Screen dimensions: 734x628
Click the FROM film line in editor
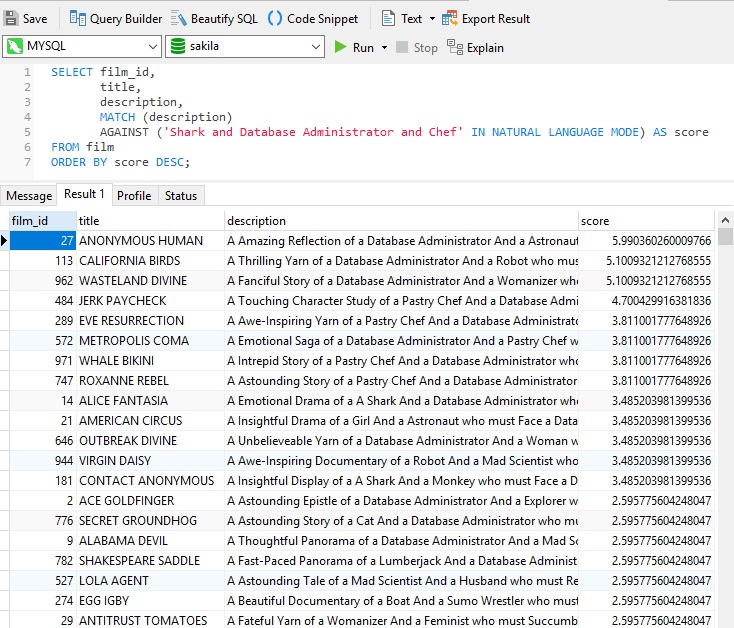[82, 147]
